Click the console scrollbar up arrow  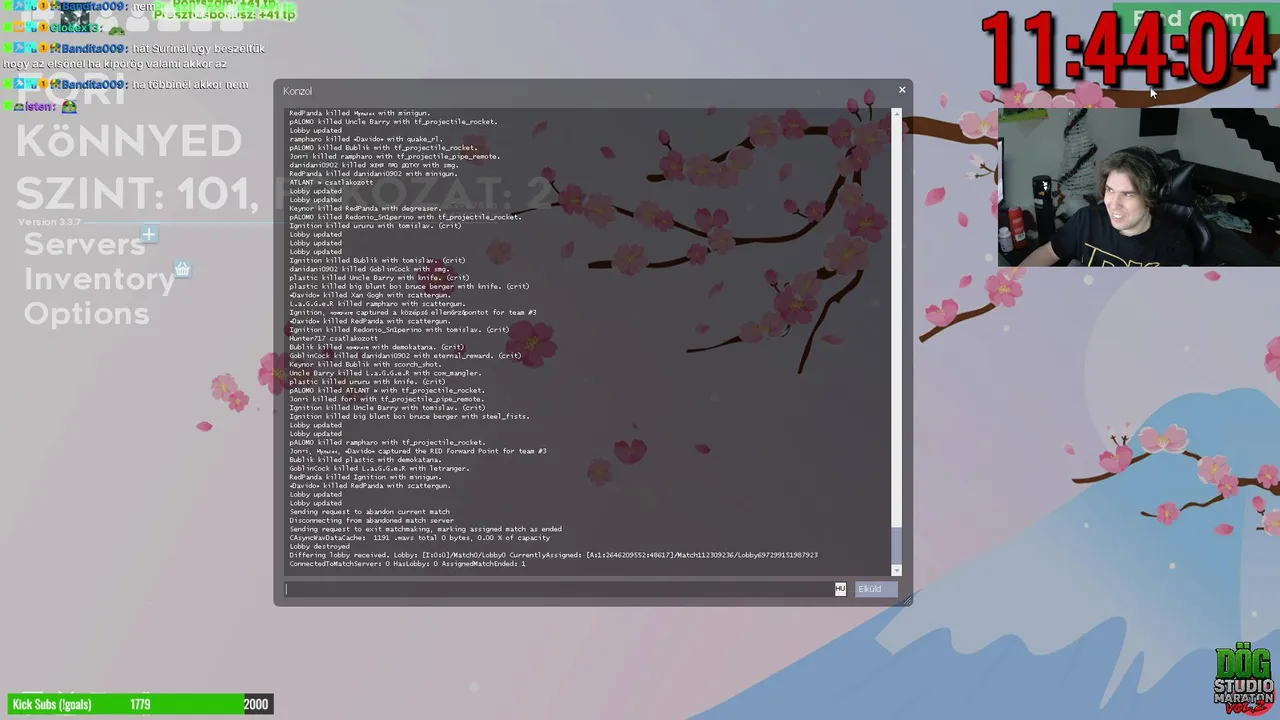(896, 113)
